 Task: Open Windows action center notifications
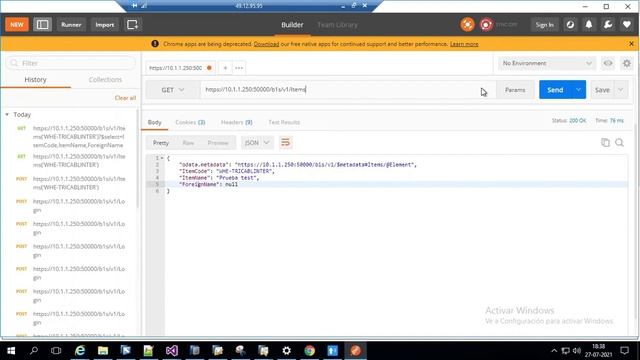tap(624, 351)
